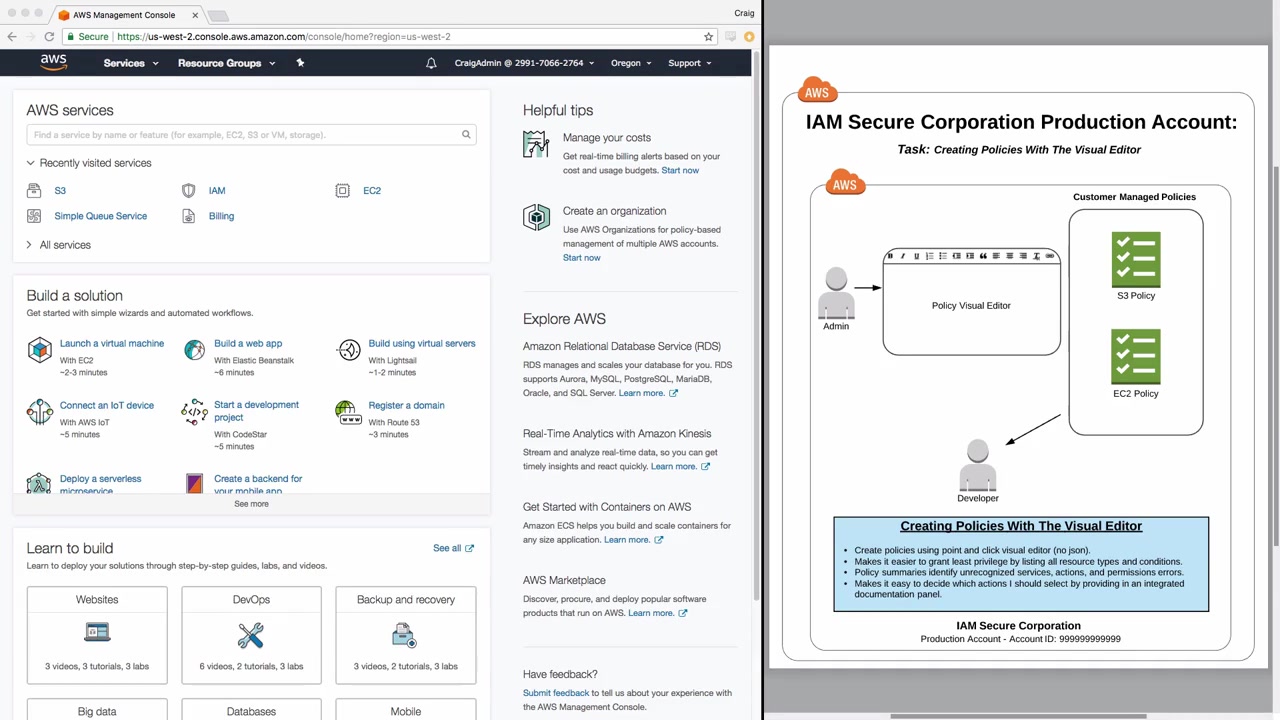
Task: Collapse the Recently visited services section
Action: (89, 163)
